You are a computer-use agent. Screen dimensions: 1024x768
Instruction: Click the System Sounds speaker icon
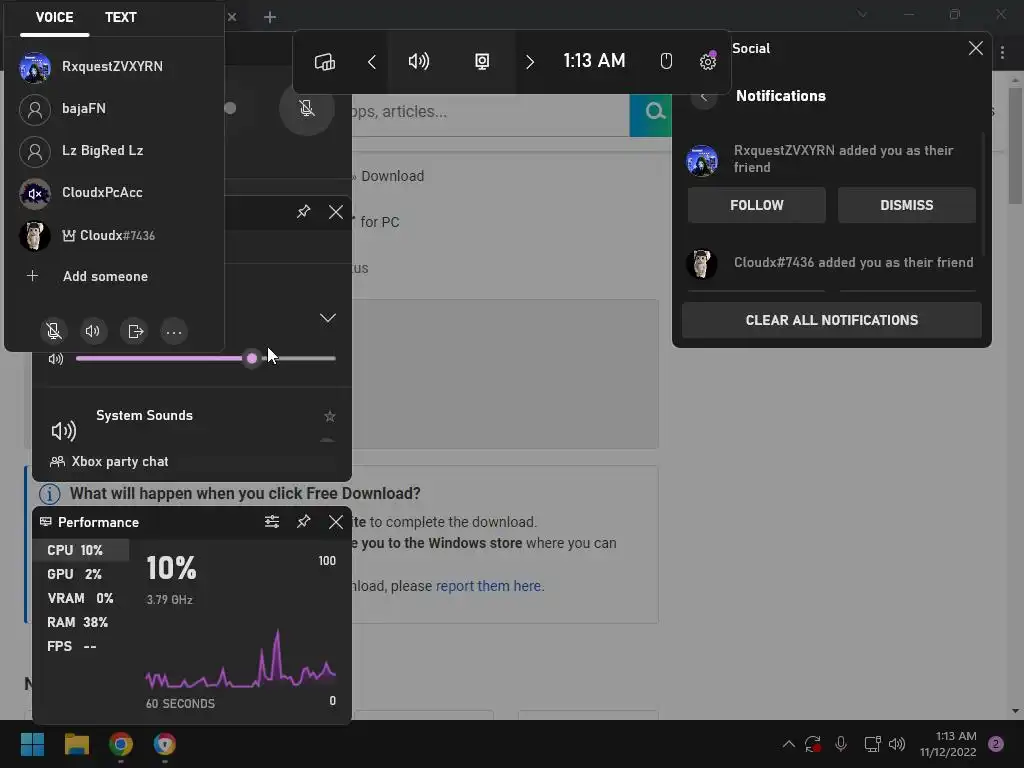pyautogui.click(x=63, y=431)
